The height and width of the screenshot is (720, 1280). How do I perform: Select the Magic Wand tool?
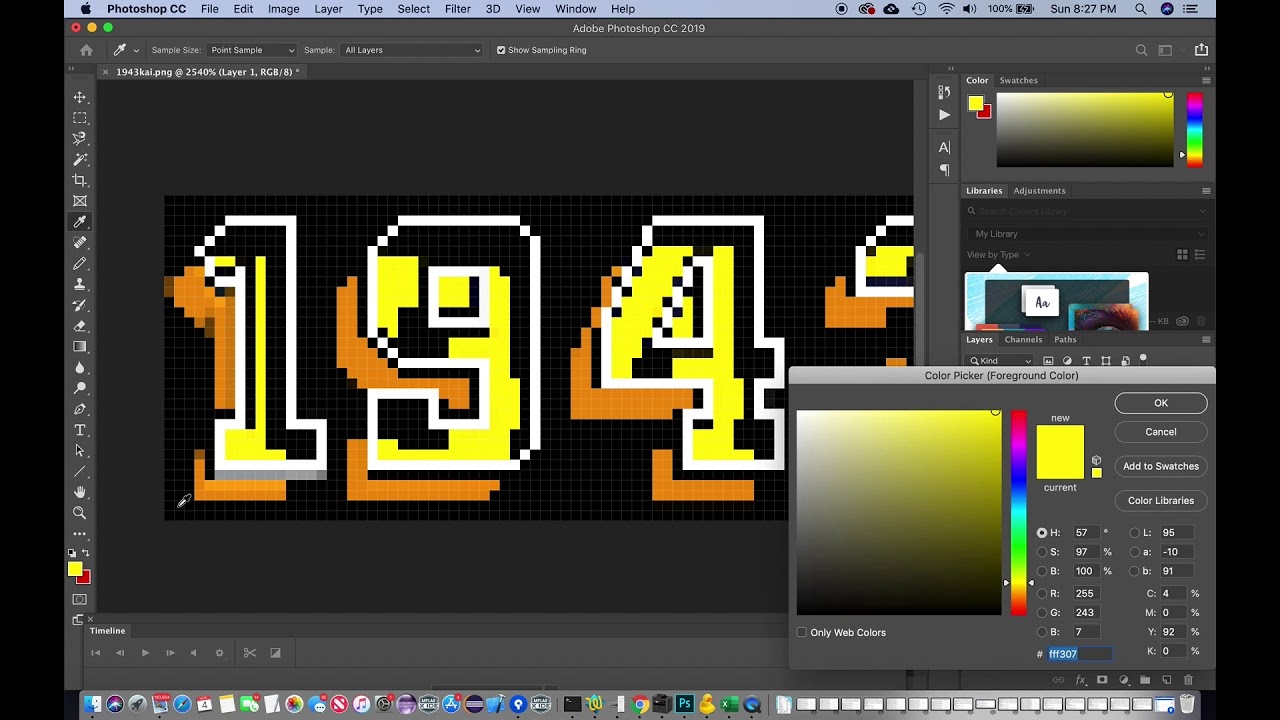80,159
